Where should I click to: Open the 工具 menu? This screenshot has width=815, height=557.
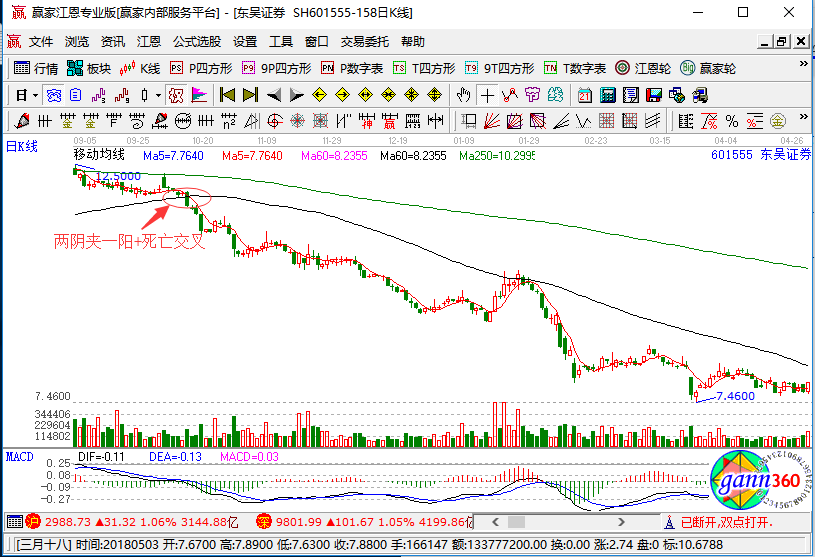281,42
